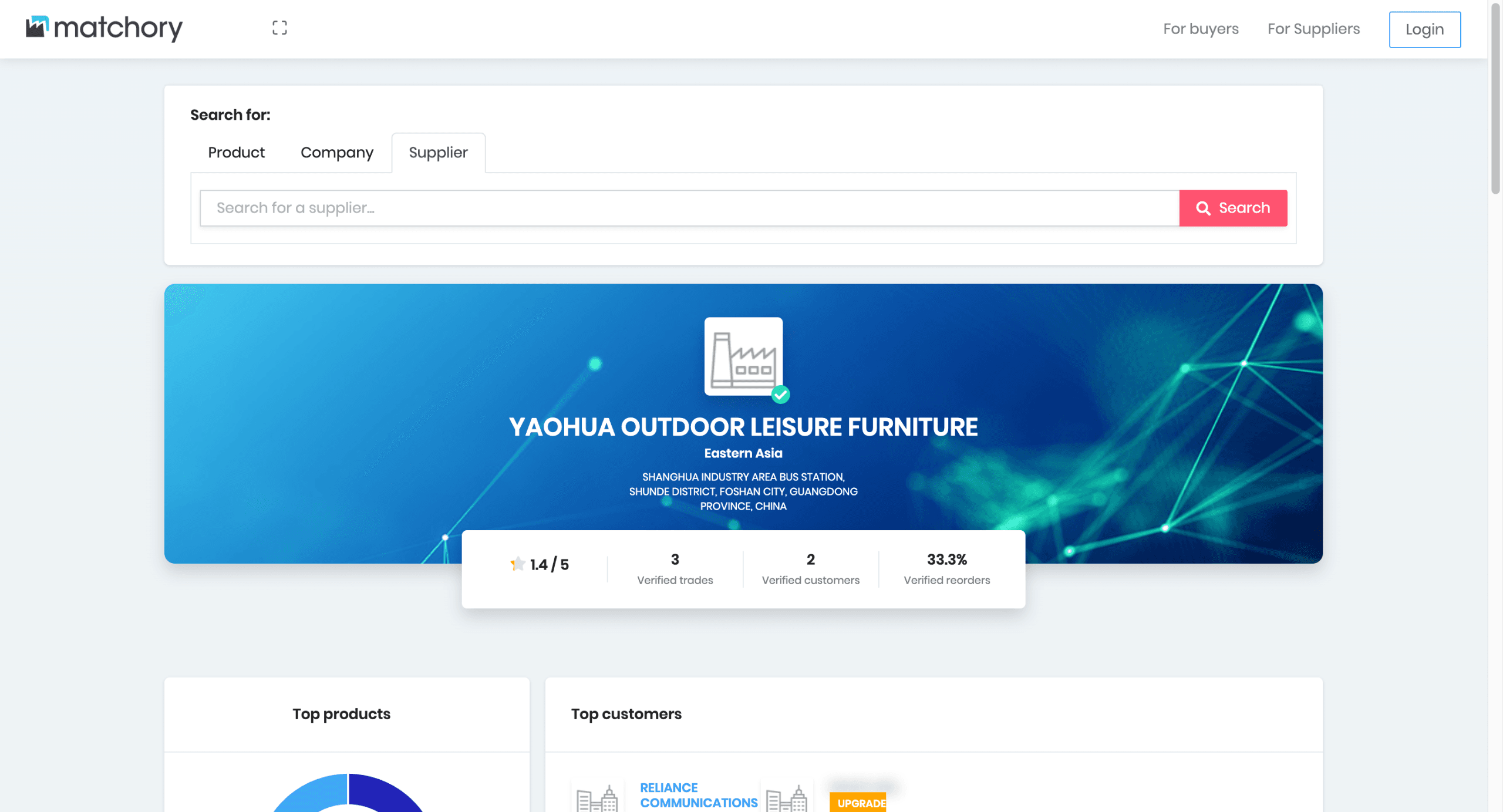
Task: Click the Eastern Asia region label
Action: click(743, 453)
